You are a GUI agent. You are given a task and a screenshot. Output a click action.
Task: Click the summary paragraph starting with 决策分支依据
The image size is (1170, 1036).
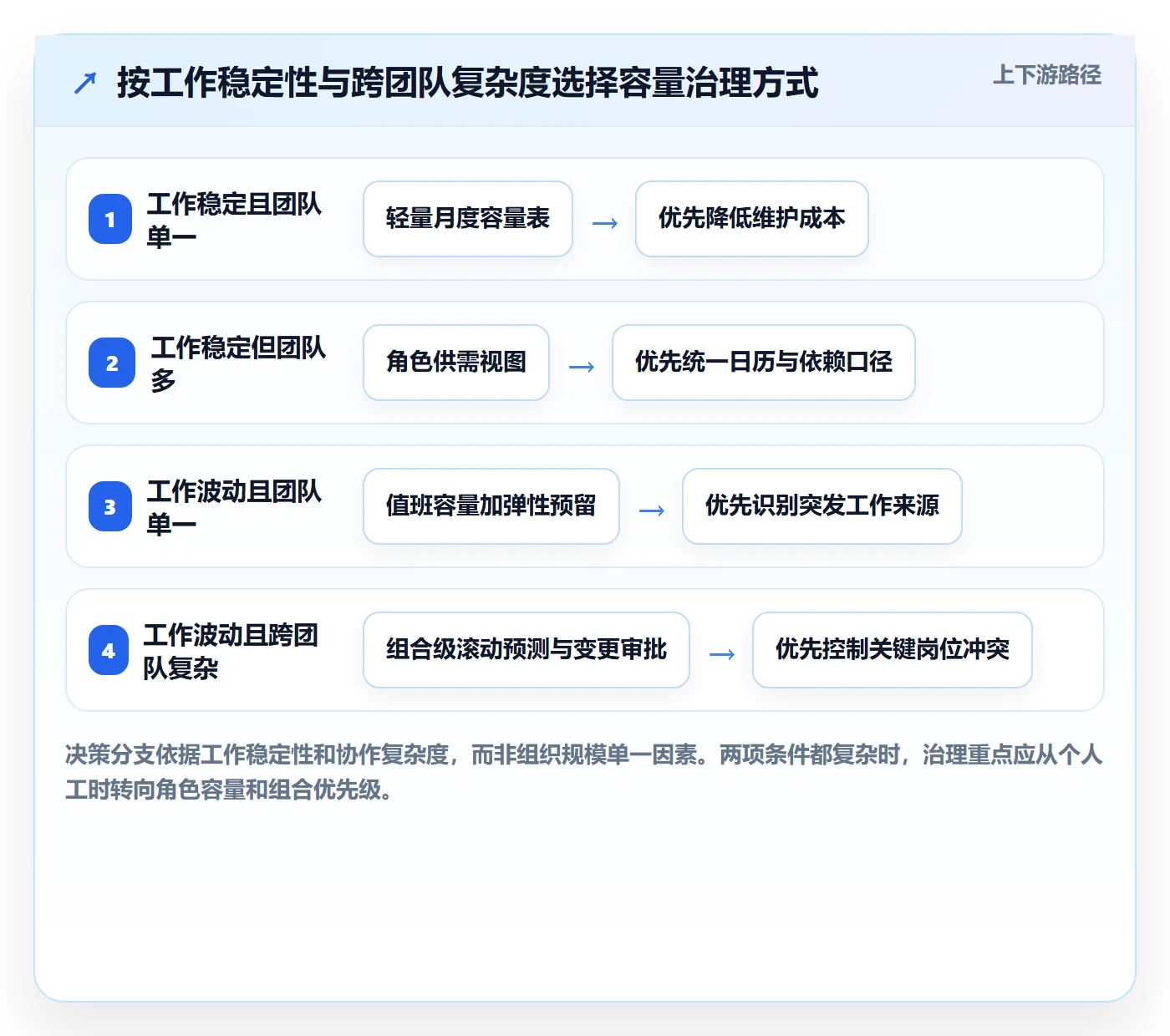(x=584, y=772)
